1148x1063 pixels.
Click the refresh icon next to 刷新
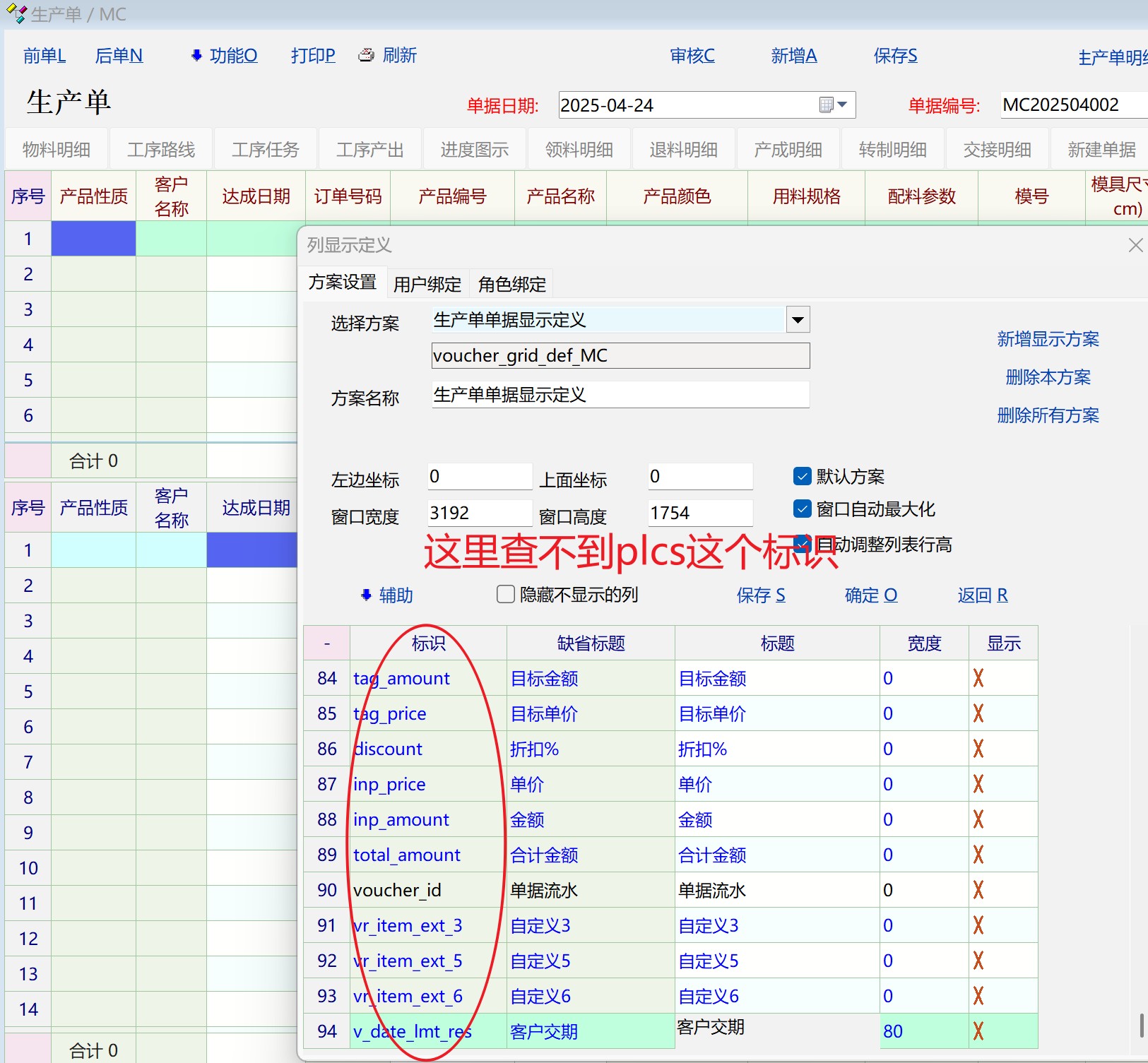pyautogui.click(x=367, y=55)
